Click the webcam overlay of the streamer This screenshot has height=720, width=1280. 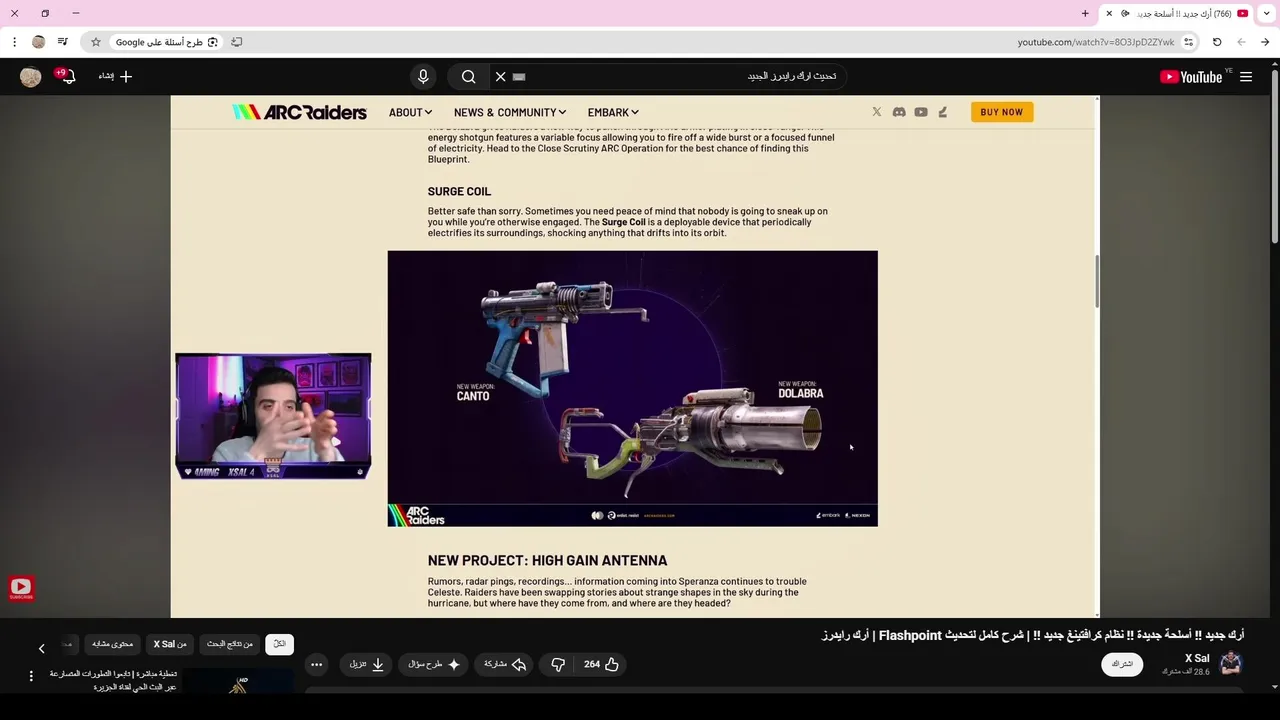273,416
